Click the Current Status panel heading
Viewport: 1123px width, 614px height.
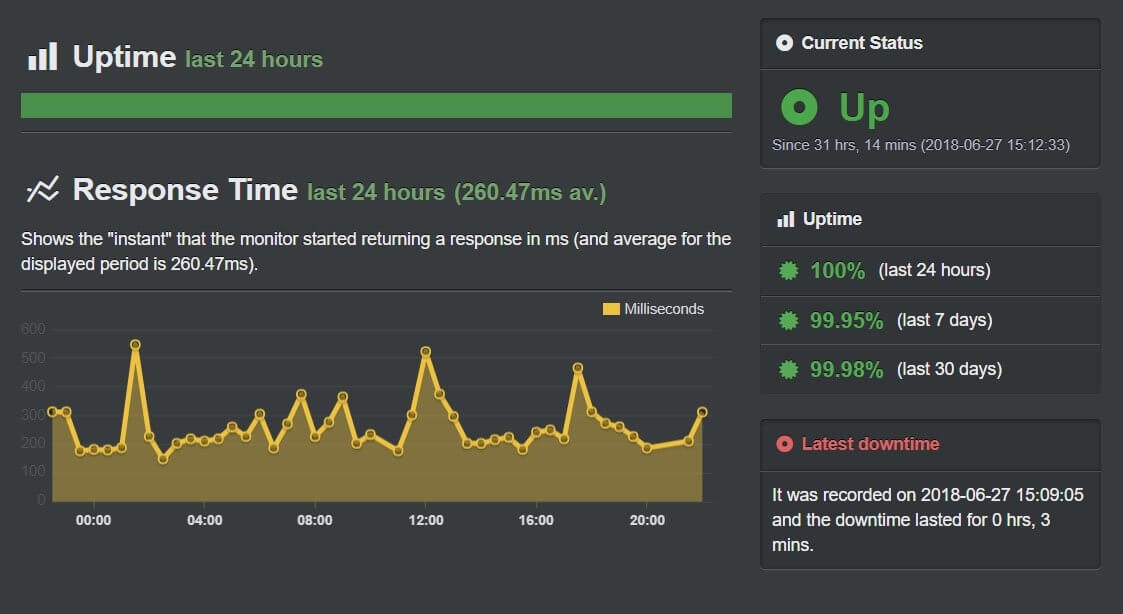pyautogui.click(x=862, y=43)
